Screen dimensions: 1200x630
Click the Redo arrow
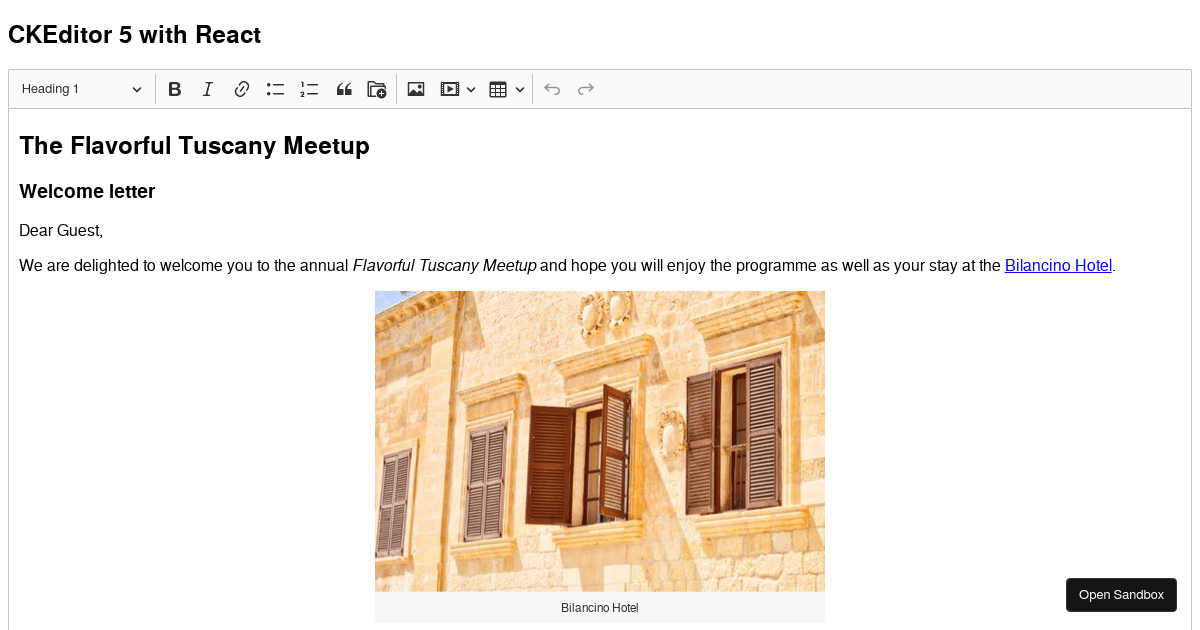click(x=586, y=89)
